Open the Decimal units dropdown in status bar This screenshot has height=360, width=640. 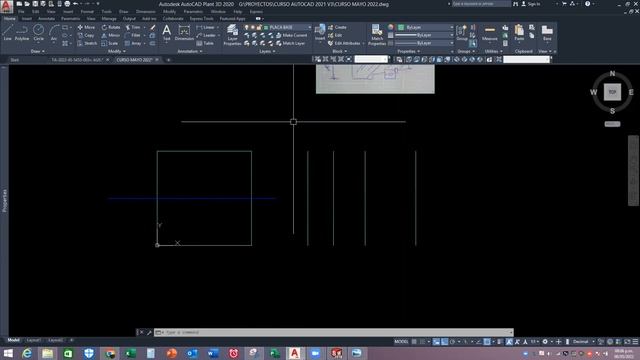click(583, 342)
